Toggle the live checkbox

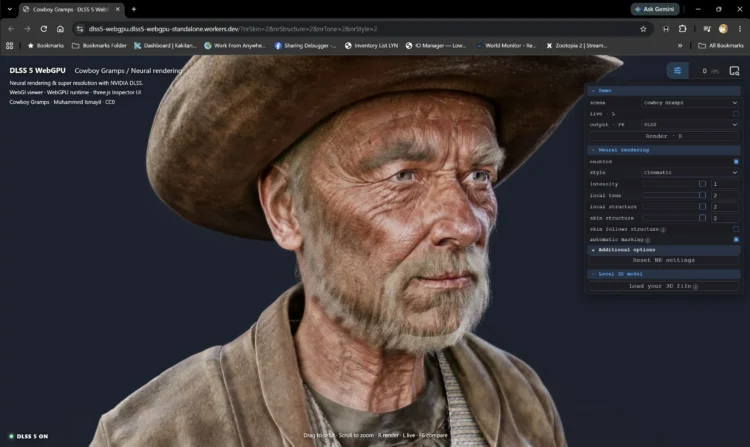(736, 114)
